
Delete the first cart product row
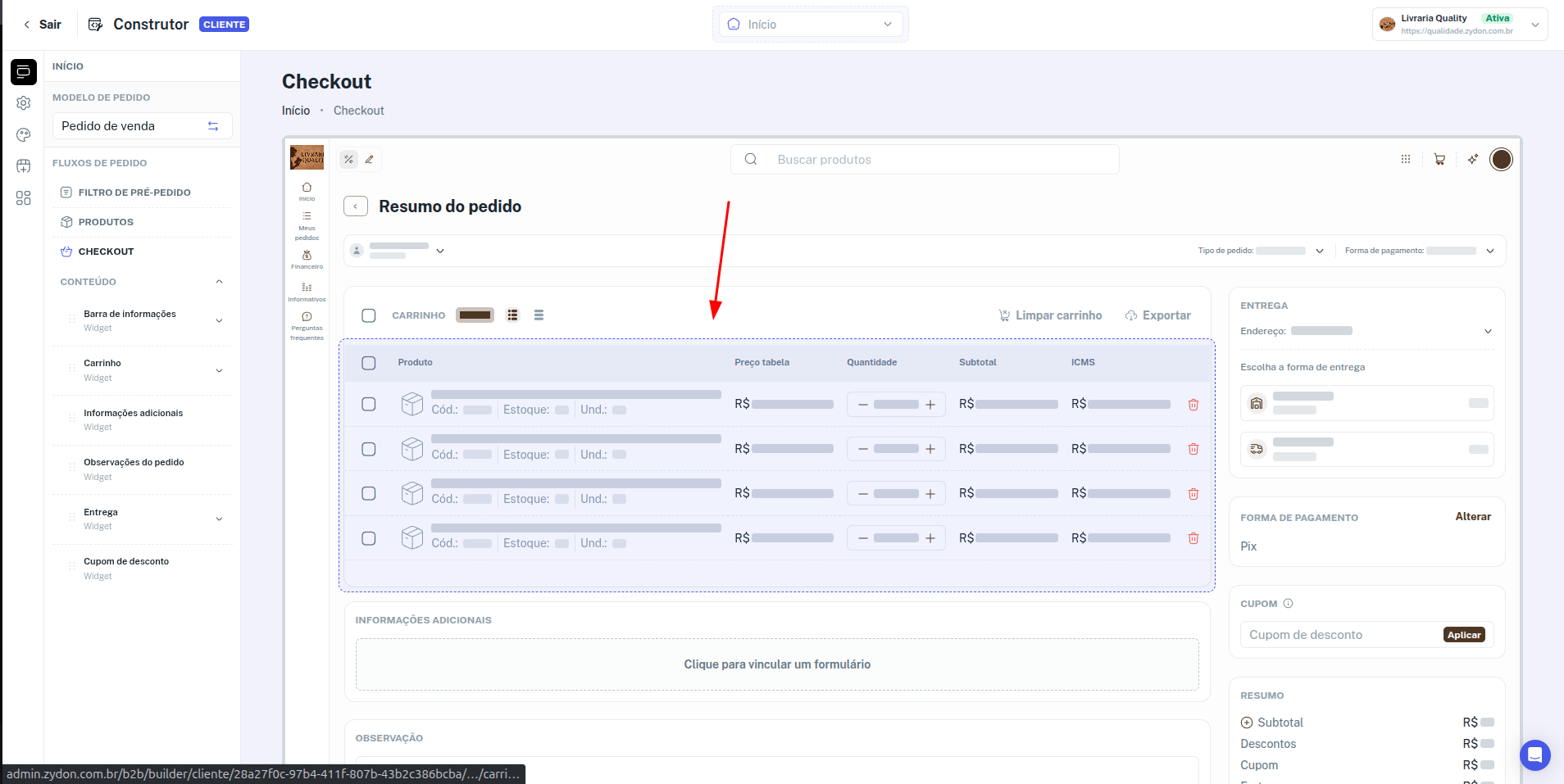click(x=1193, y=405)
